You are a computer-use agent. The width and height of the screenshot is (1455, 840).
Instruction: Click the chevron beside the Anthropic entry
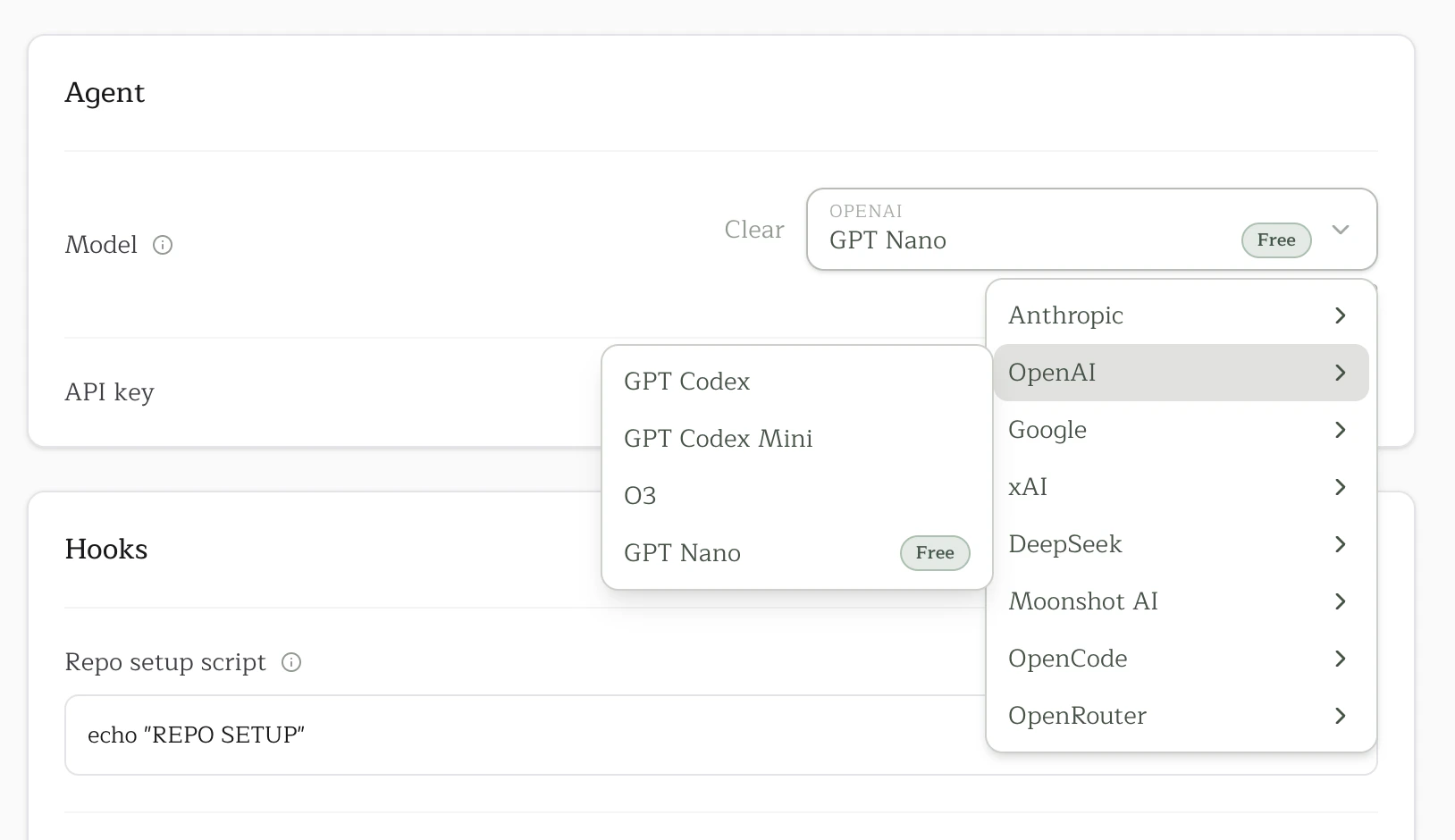(x=1339, y=315)
